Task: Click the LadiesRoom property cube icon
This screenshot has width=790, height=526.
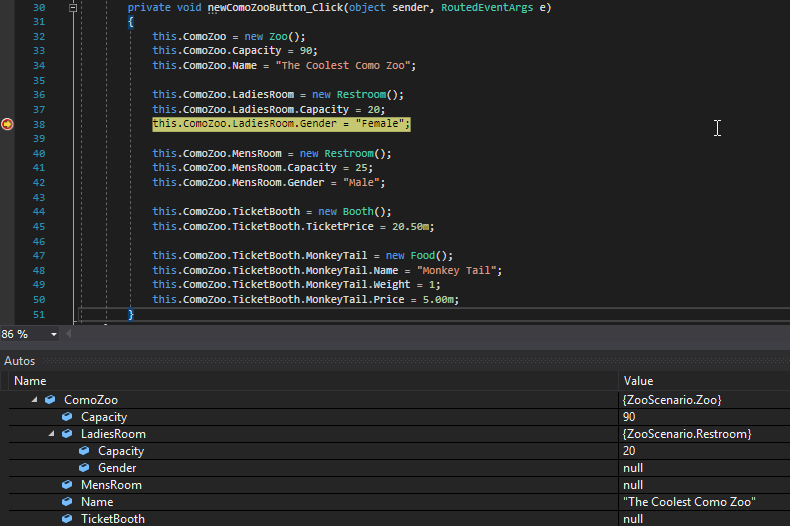Action: tap(67, 434)
